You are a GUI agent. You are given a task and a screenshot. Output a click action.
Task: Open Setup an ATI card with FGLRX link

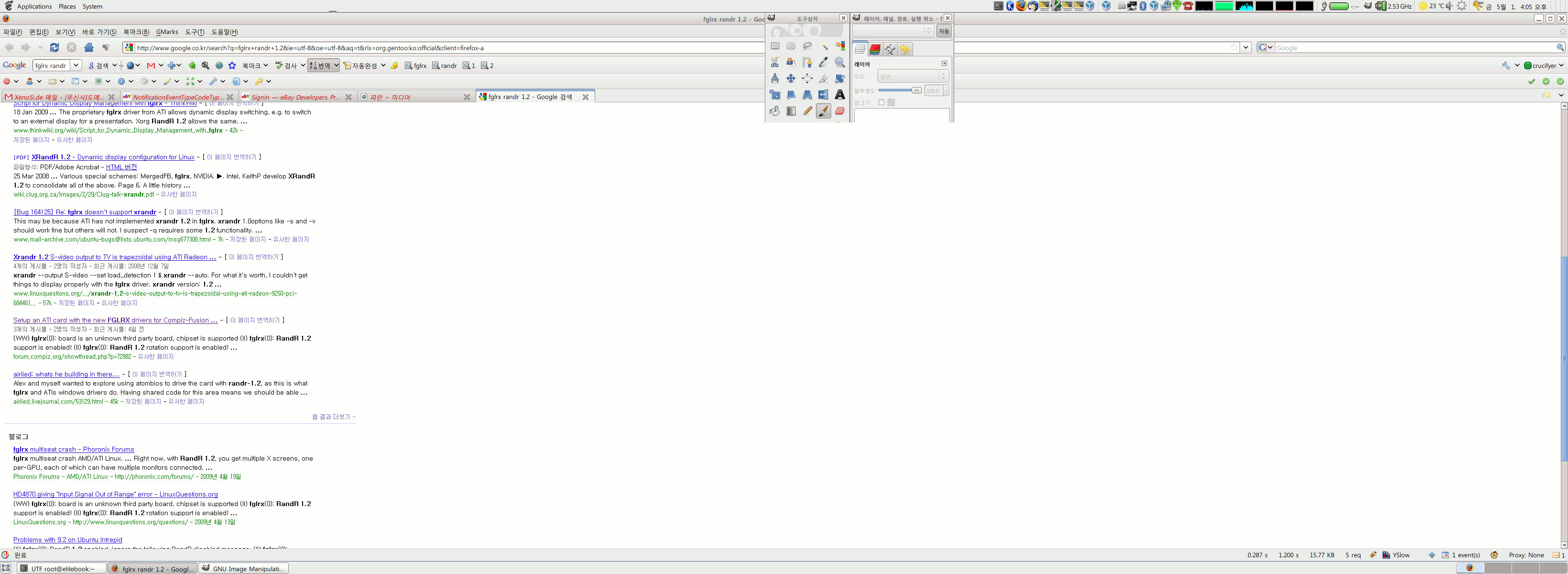click(116, 320)
